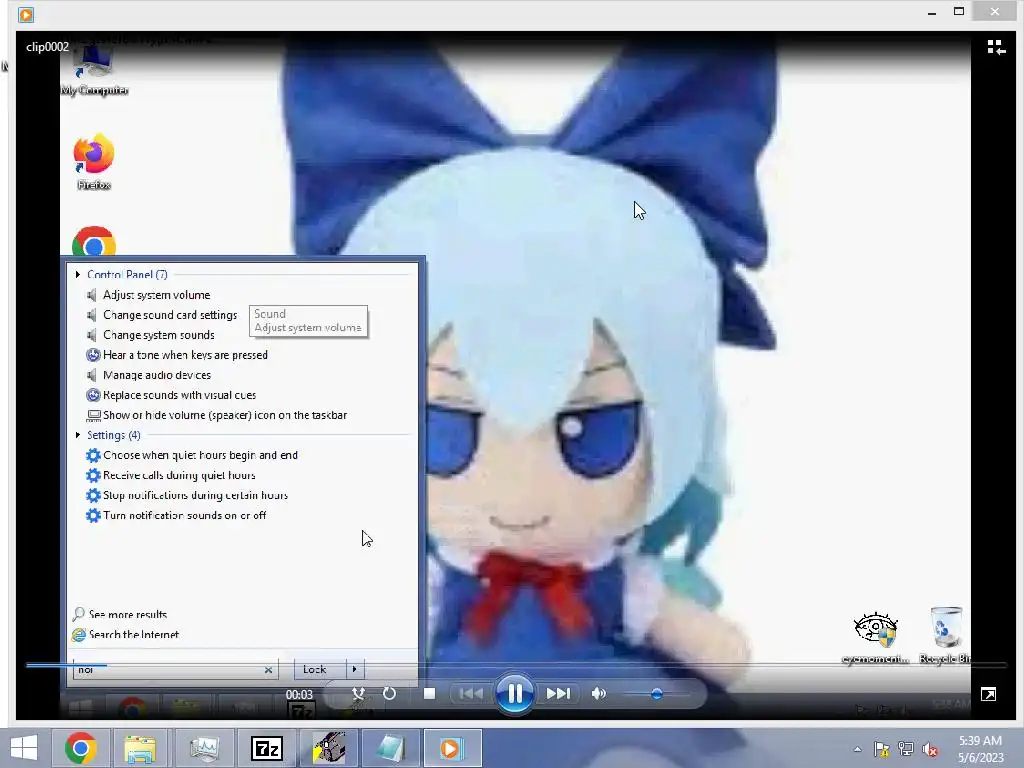Click Show or hide volume icon result

coord(225,415)
